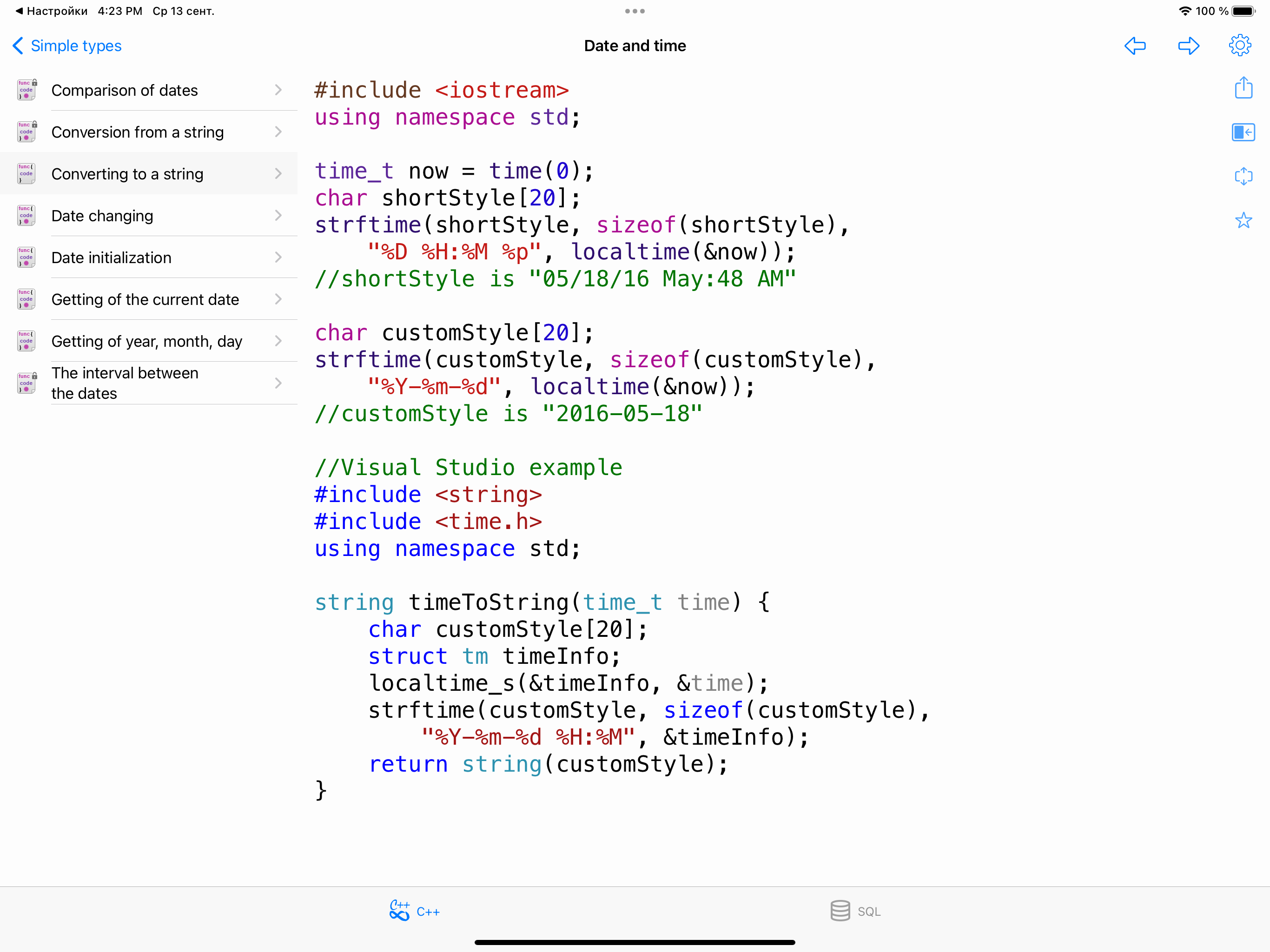This screenshot has width=1270, height=952.
Task: Tap the share icon
Action: click(1244, 88)
